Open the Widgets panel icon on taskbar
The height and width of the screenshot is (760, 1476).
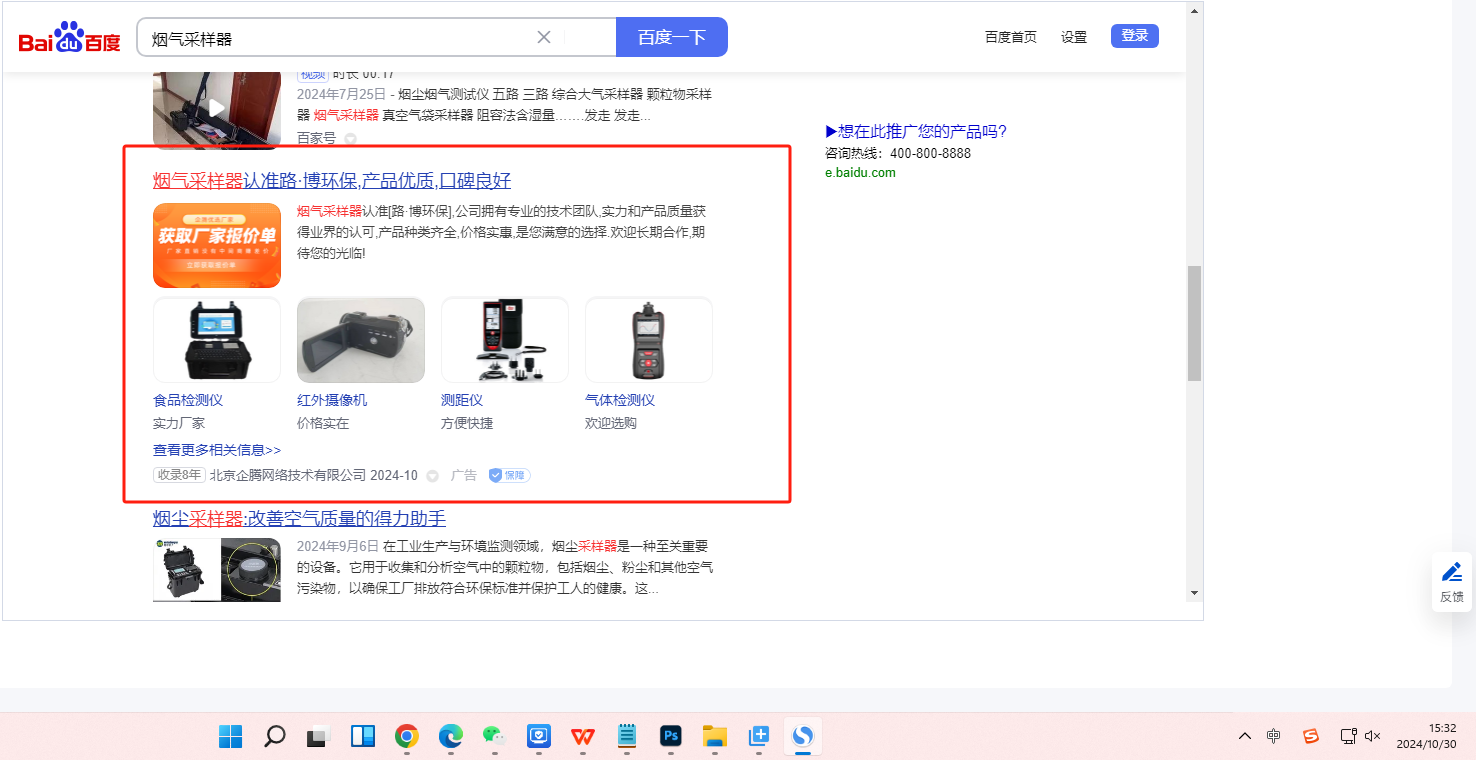coord(363,737)
